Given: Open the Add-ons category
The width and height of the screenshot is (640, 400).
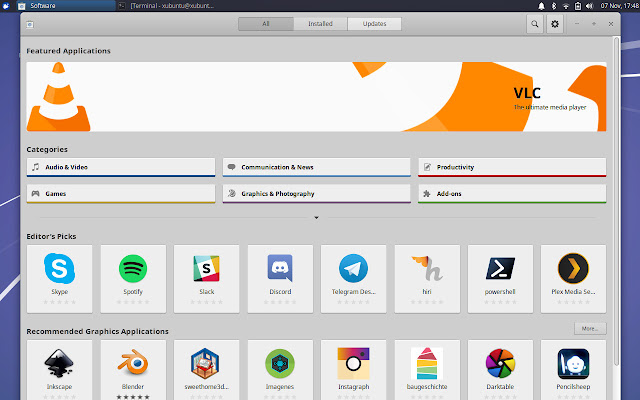Looking at the screenshot, I should [512, 194].
